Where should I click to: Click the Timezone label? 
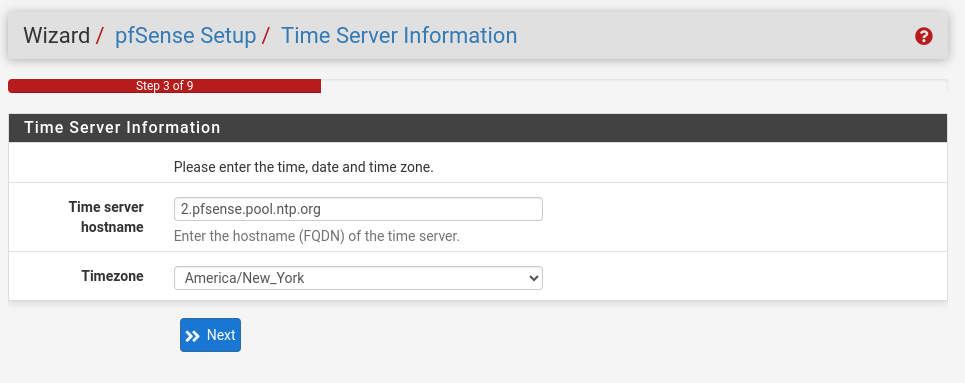[x=112, y=276]
